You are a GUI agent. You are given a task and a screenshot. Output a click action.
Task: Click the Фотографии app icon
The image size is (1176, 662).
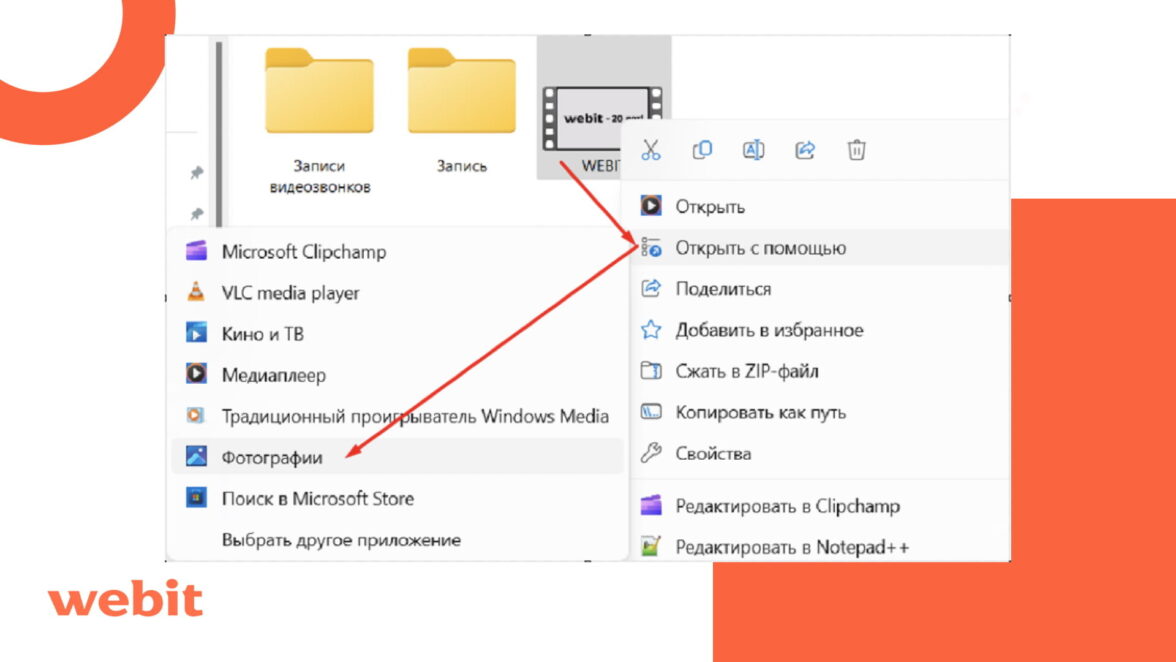coord(196,456)
